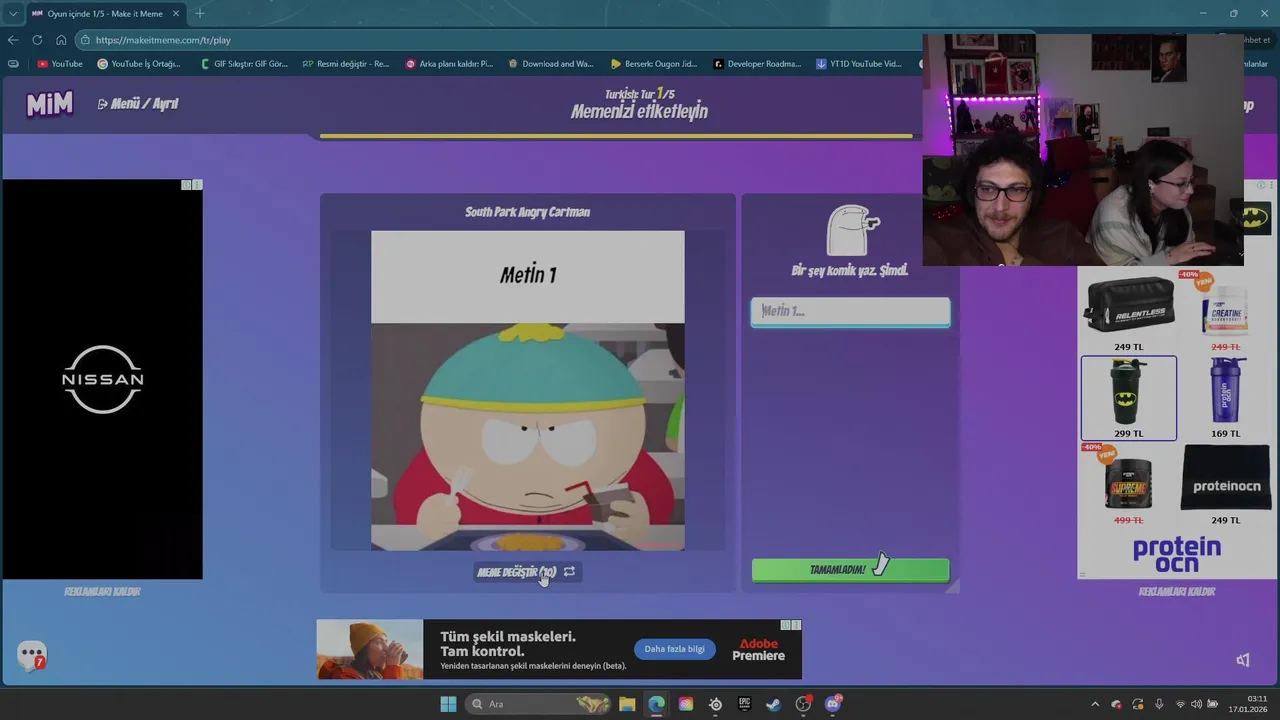1280x720 pixels.
Task: Open the YT1D YouTube Vid... bookmark
Action: click(x=859, y=64)
